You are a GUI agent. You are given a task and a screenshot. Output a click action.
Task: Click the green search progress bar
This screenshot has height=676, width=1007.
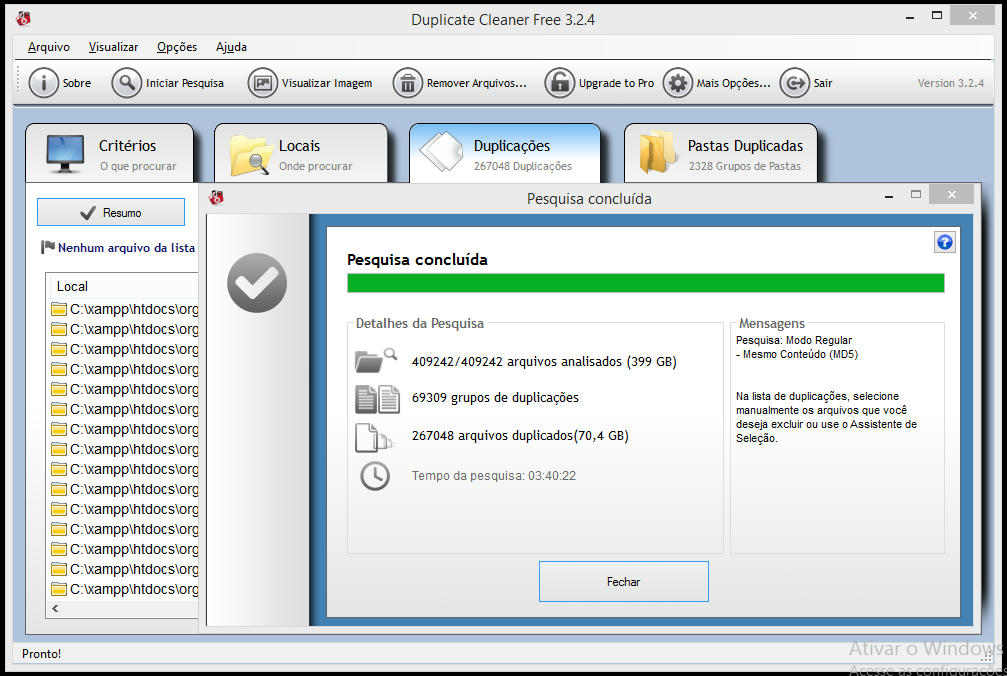pos(645,283)
